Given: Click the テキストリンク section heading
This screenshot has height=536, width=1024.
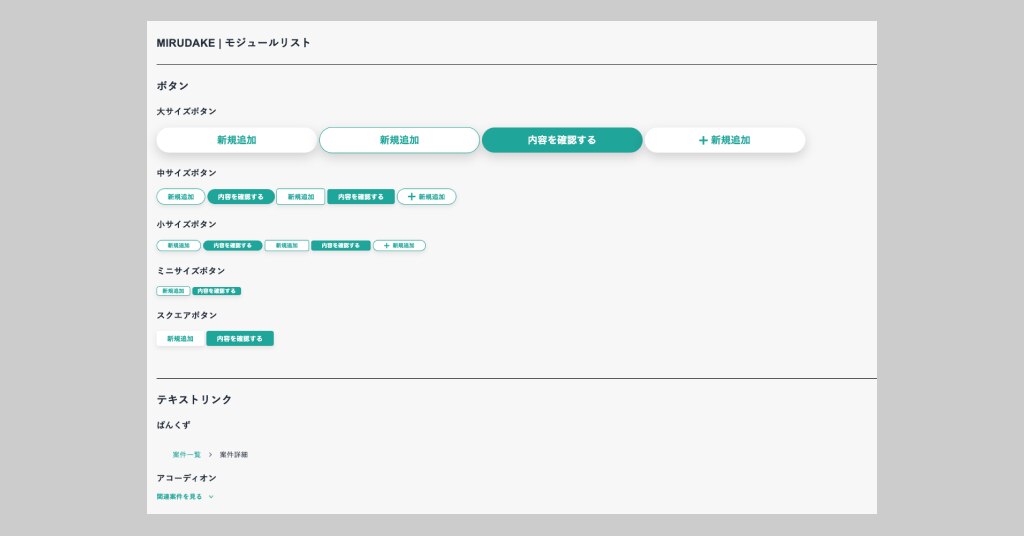Looking at the screenshot, I should [194, 400].
